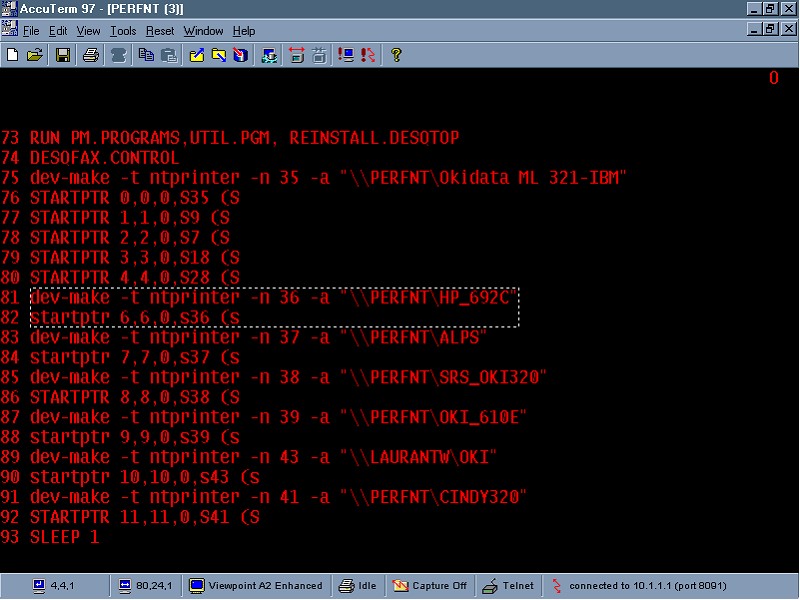Click the screen size icon in status bar
Image resolution: width=800 pixels, height=600 pixels.
[x=125, y=586]
